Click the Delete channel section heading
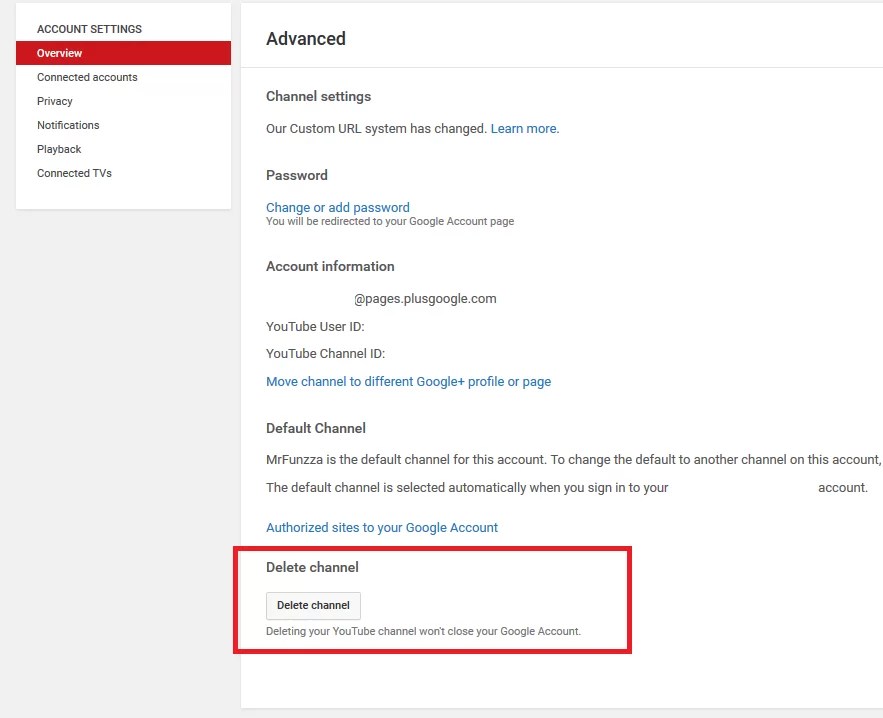The width and height of the screenshot is (883, 718). point(311,567)
